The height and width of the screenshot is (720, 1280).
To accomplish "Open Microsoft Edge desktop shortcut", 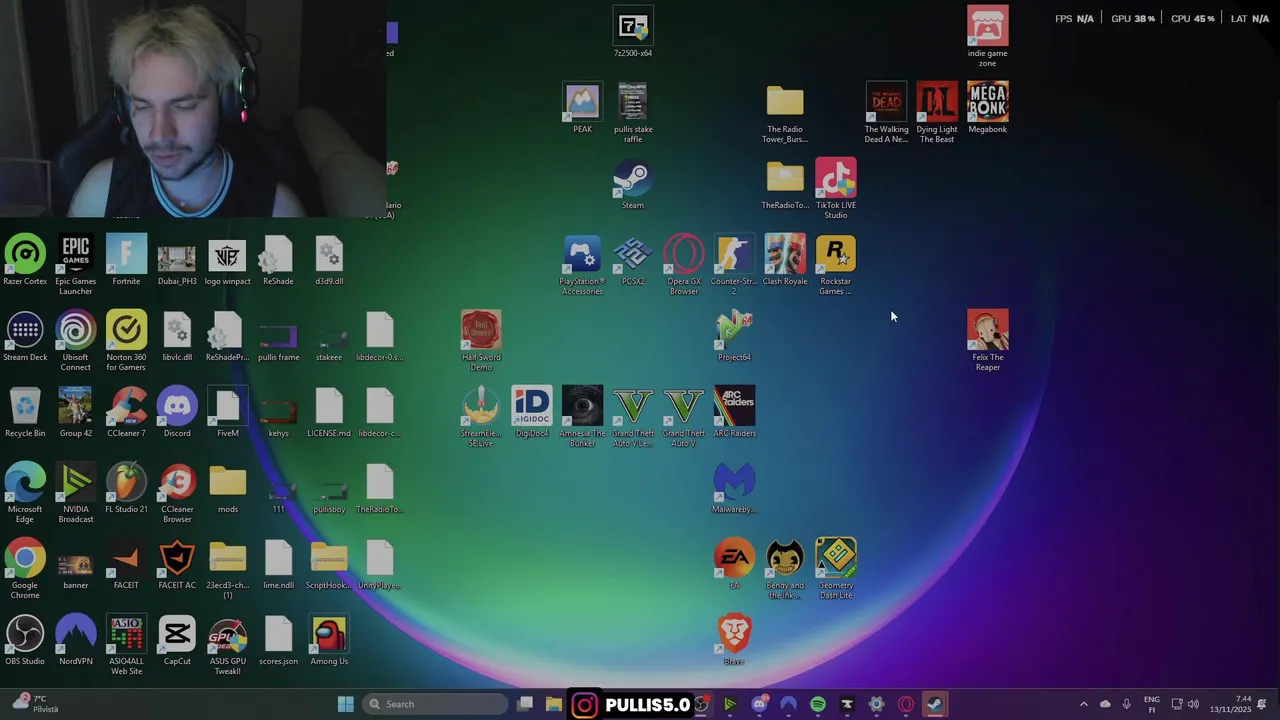I will coord(25,494).
